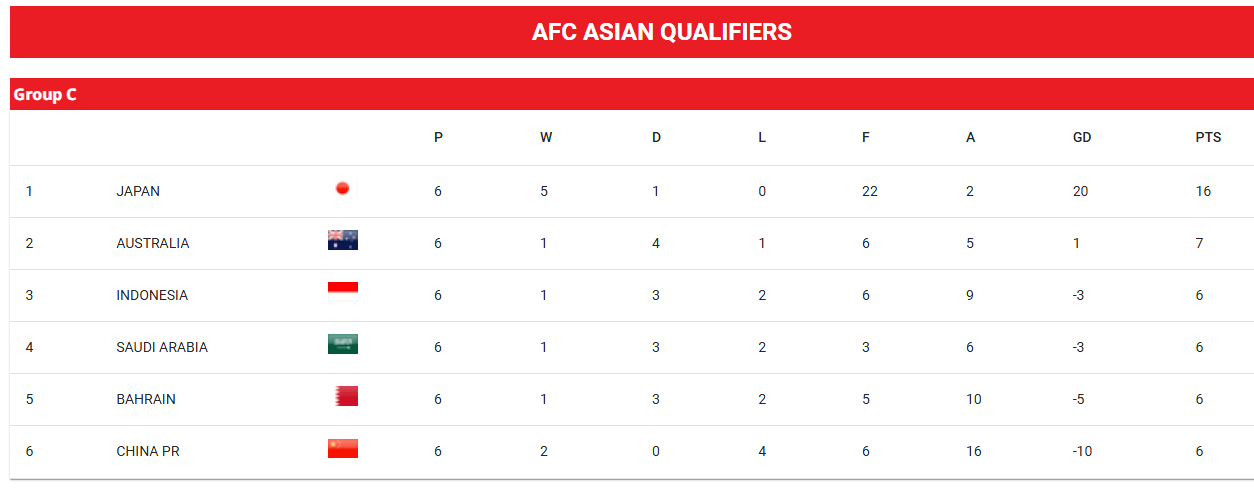Open the AUSTRALIA team link
Viewport: 1254px width, 491px height.
pos(153,243)
